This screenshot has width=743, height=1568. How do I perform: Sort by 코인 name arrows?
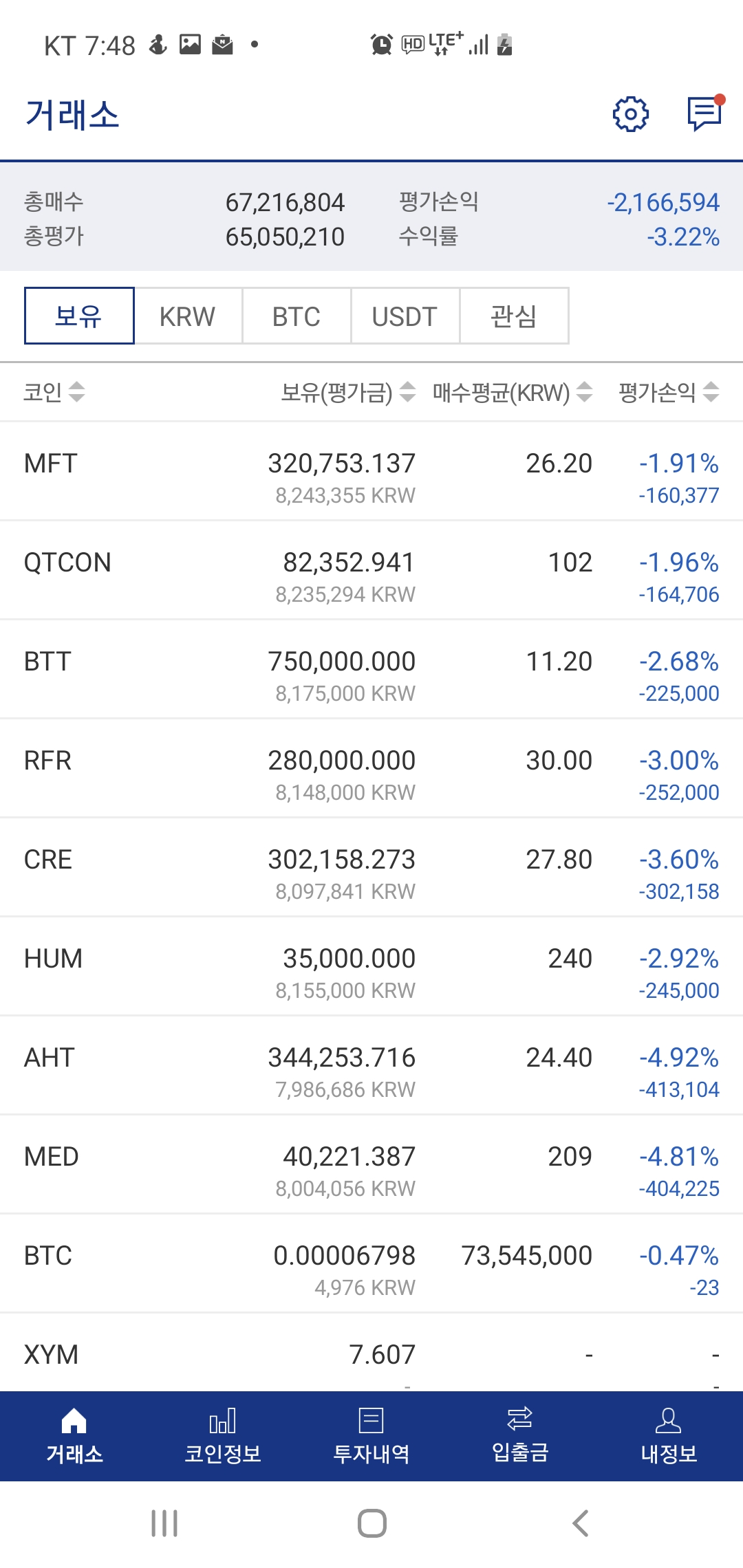point(76,392)
